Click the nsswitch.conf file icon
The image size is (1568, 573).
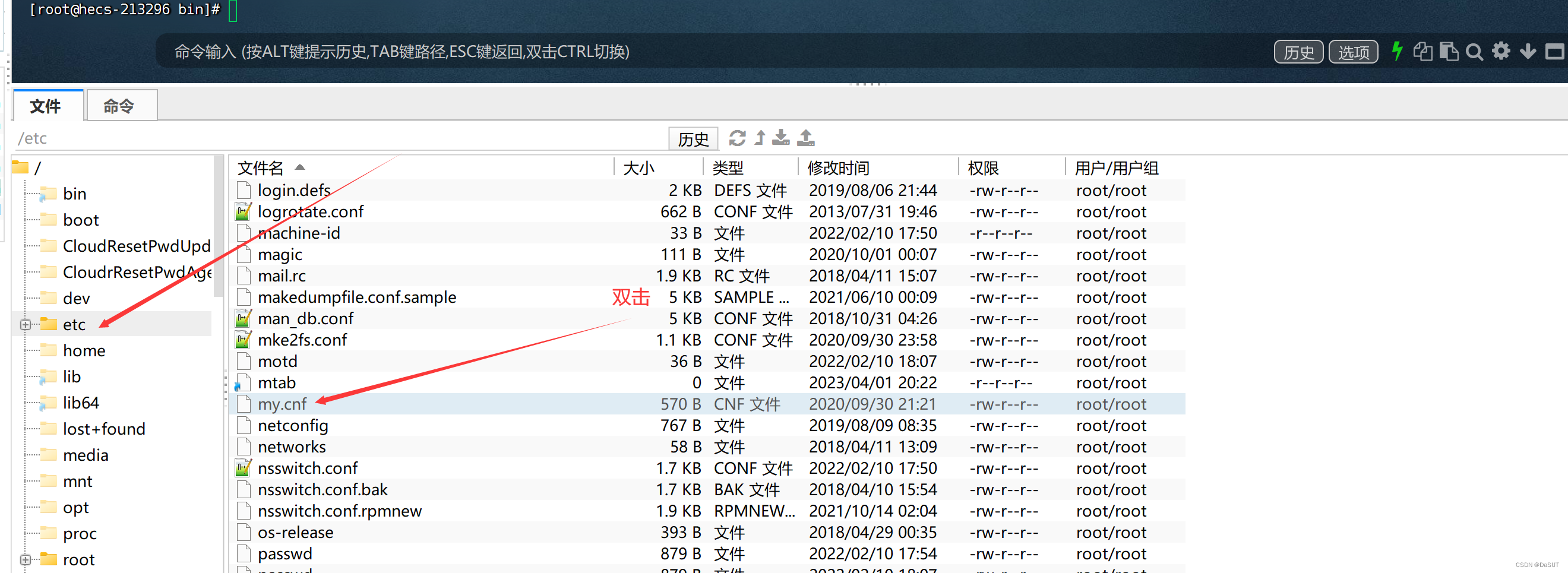244,468
